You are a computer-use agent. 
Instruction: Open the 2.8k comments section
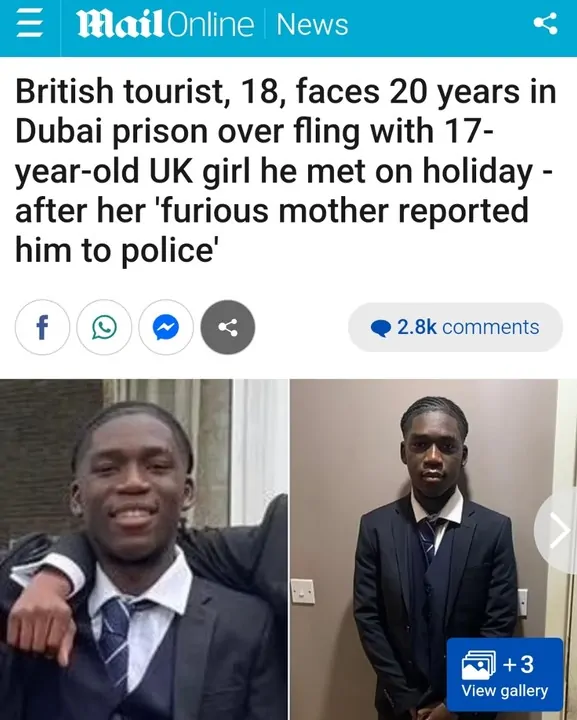pos(455,327)
